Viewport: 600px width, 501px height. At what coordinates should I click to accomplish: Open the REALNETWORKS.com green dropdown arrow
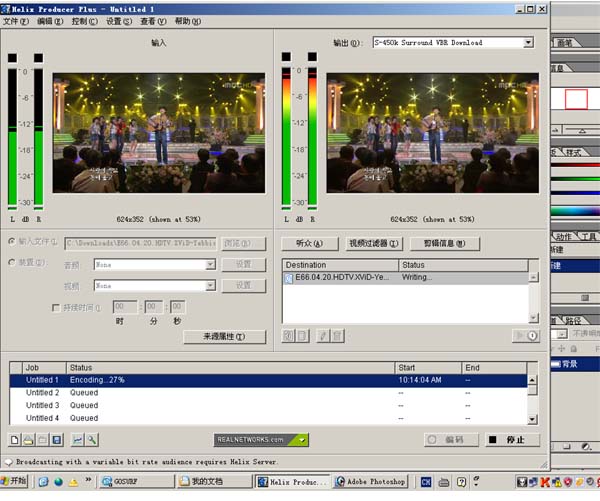point(302,440)
